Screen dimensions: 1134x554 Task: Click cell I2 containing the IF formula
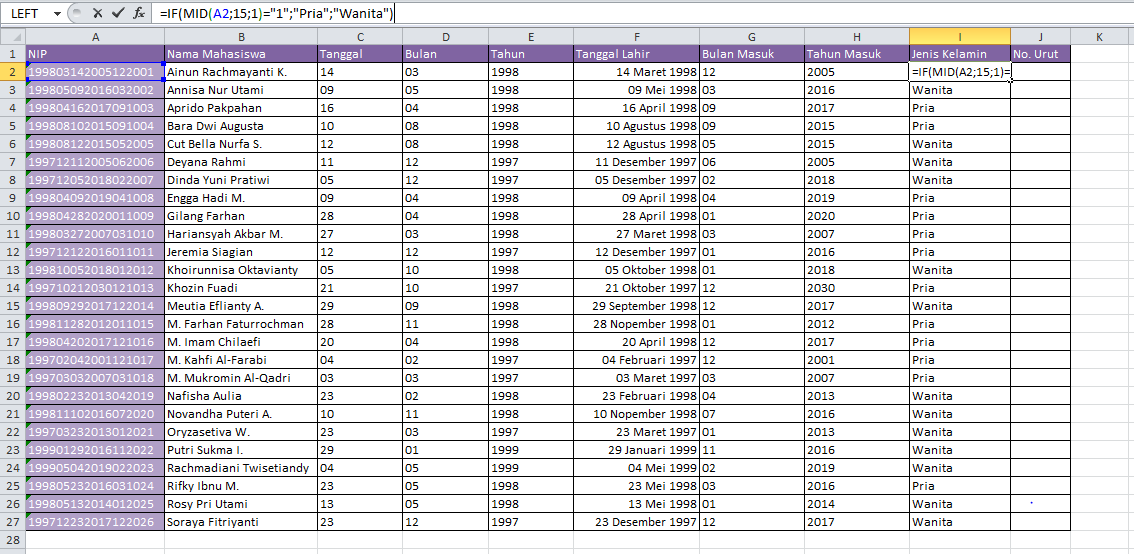click(x=960, y=72)
